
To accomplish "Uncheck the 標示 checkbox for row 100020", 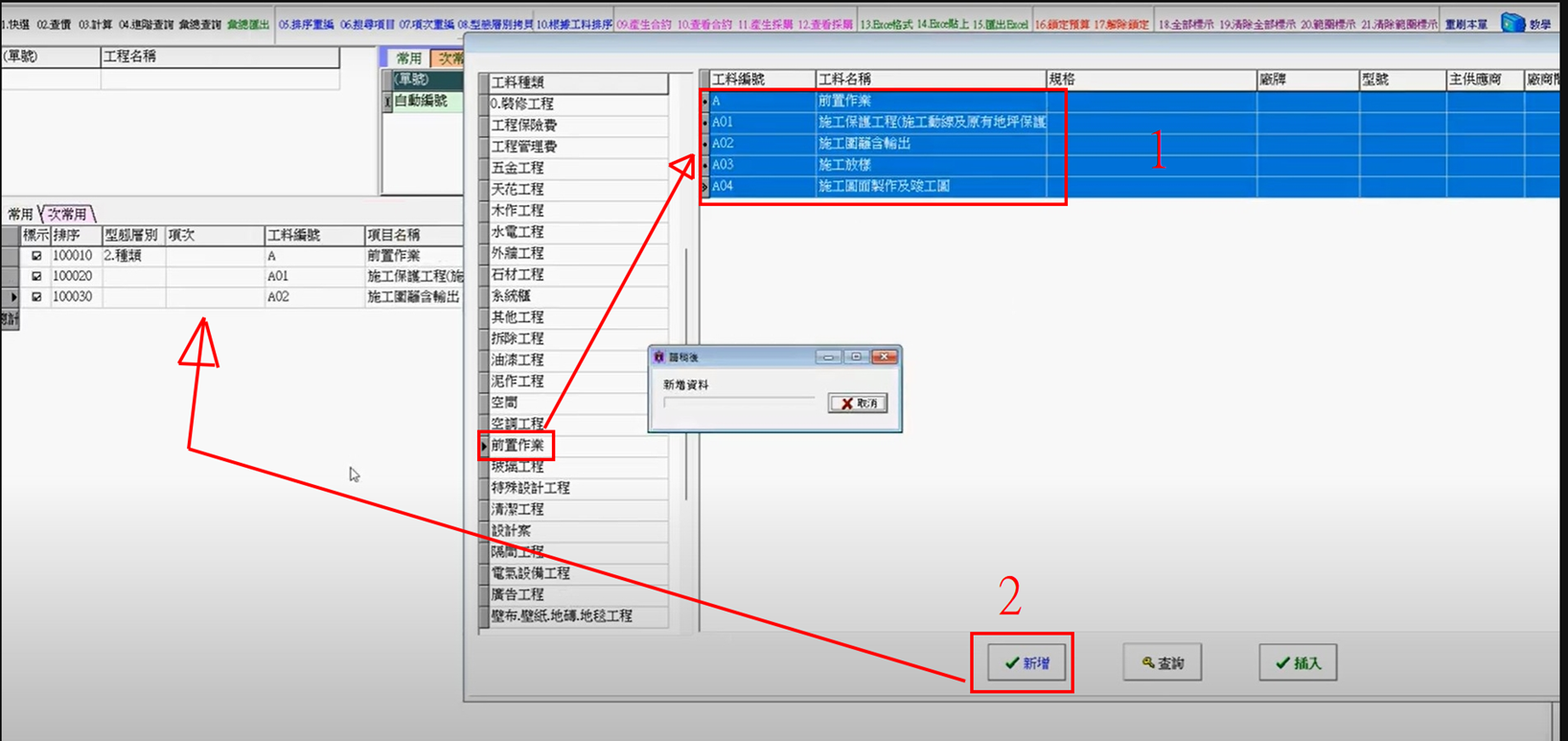I will pyautogui.click(x=36, y=276).
